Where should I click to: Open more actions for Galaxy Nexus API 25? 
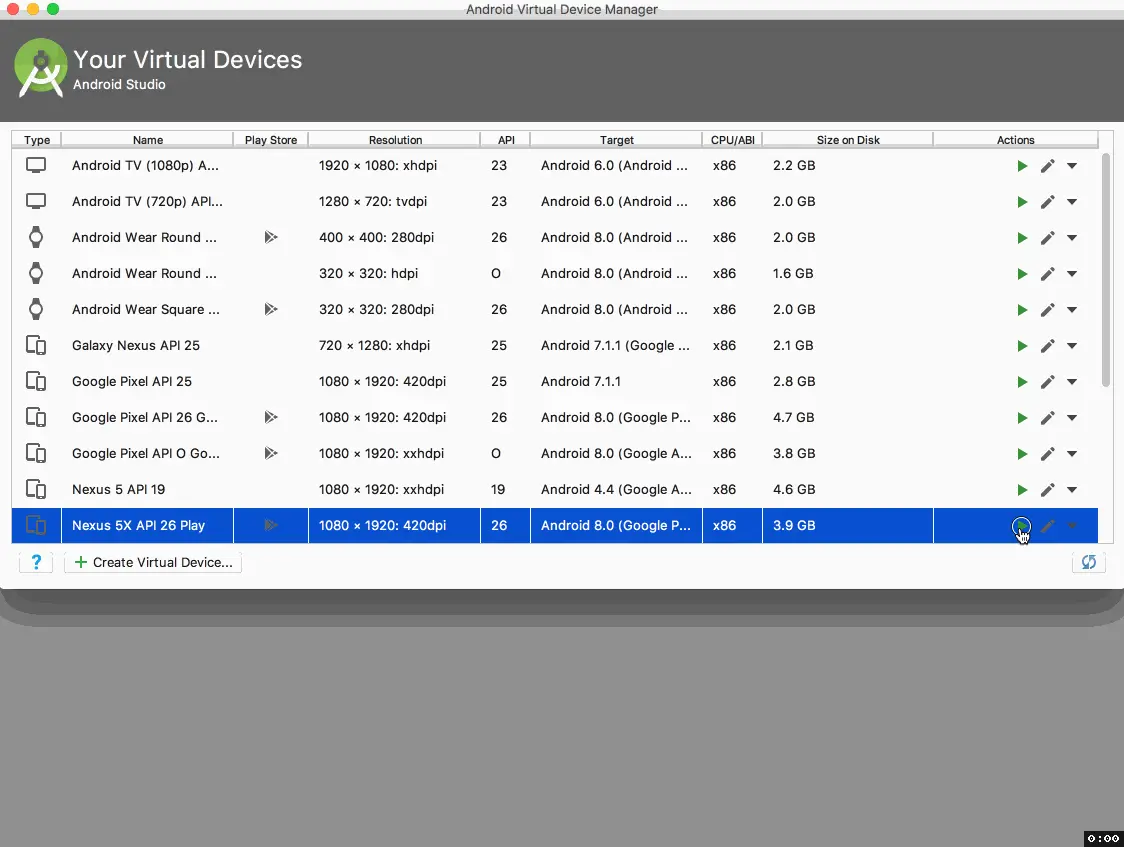click(1072, 346)
